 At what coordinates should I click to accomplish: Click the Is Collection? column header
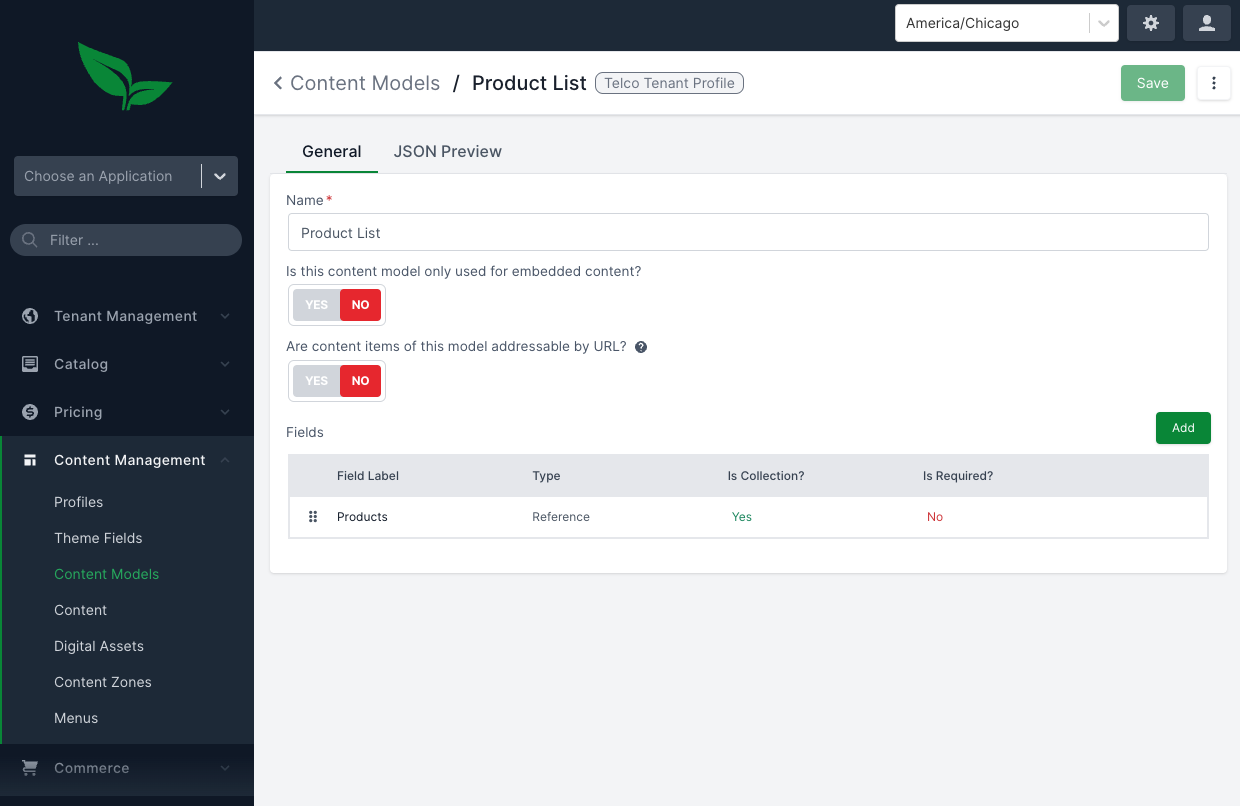pyautogui.click(x=766, y=476)
